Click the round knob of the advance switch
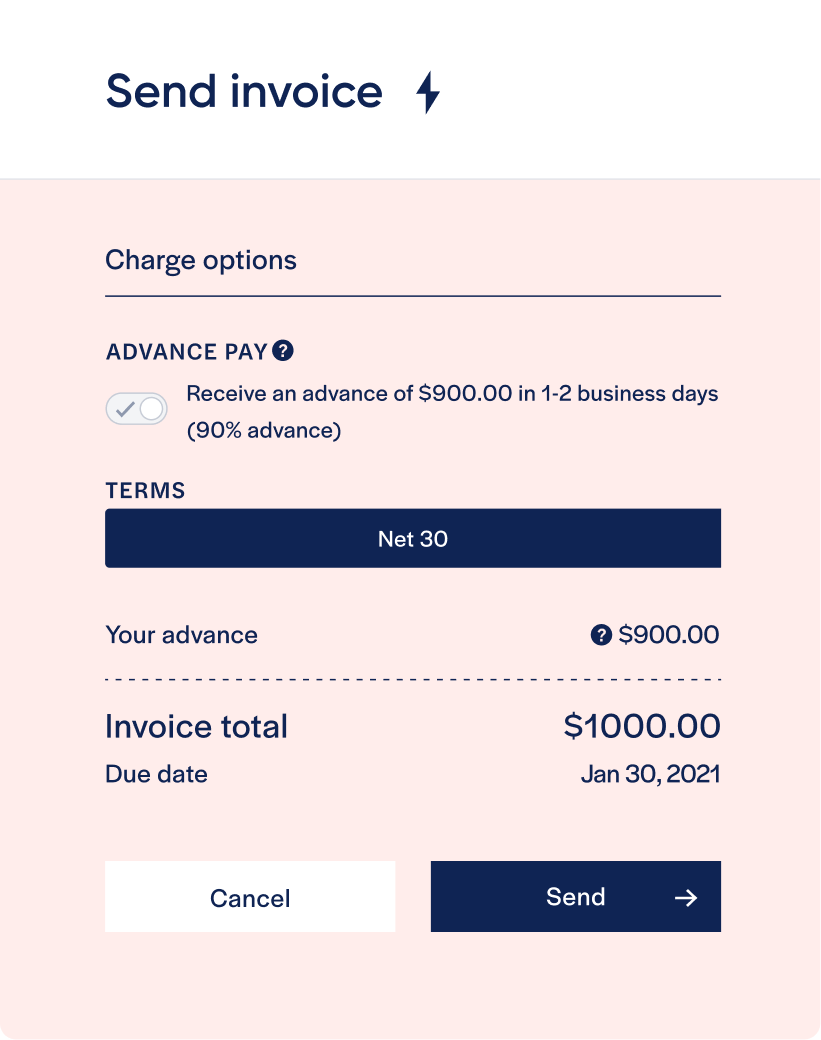The image size is (821, 1040). coord(152,409)
